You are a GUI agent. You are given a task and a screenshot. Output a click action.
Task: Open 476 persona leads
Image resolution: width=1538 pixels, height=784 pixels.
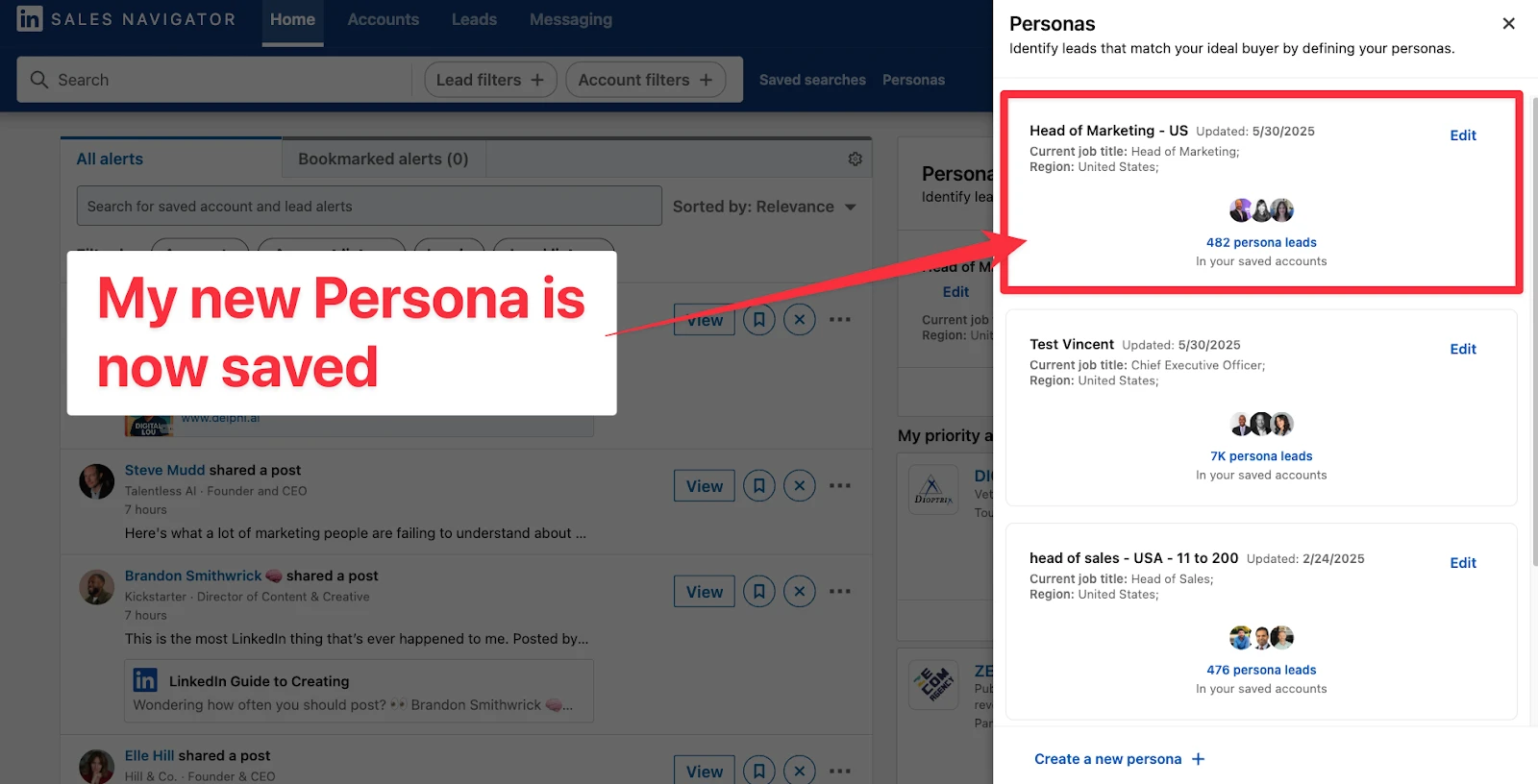(x=1261, y=670)
